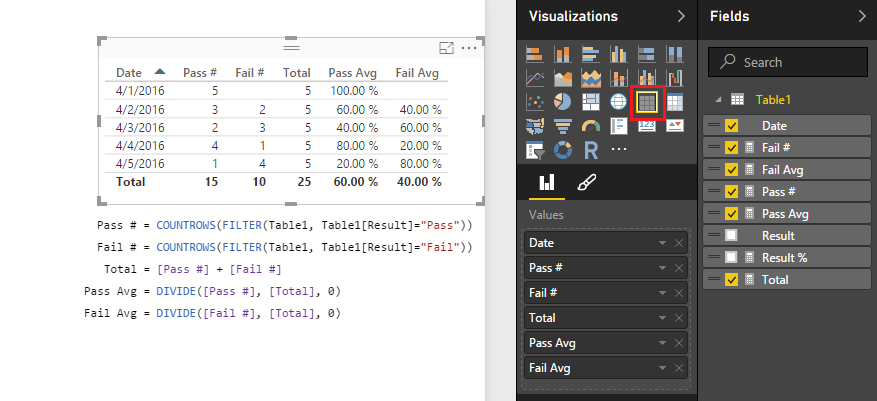This screenshot has height=401, width=877.
Task: Switch to the Fields (bar chart) tab
Action: coord(546,182)
